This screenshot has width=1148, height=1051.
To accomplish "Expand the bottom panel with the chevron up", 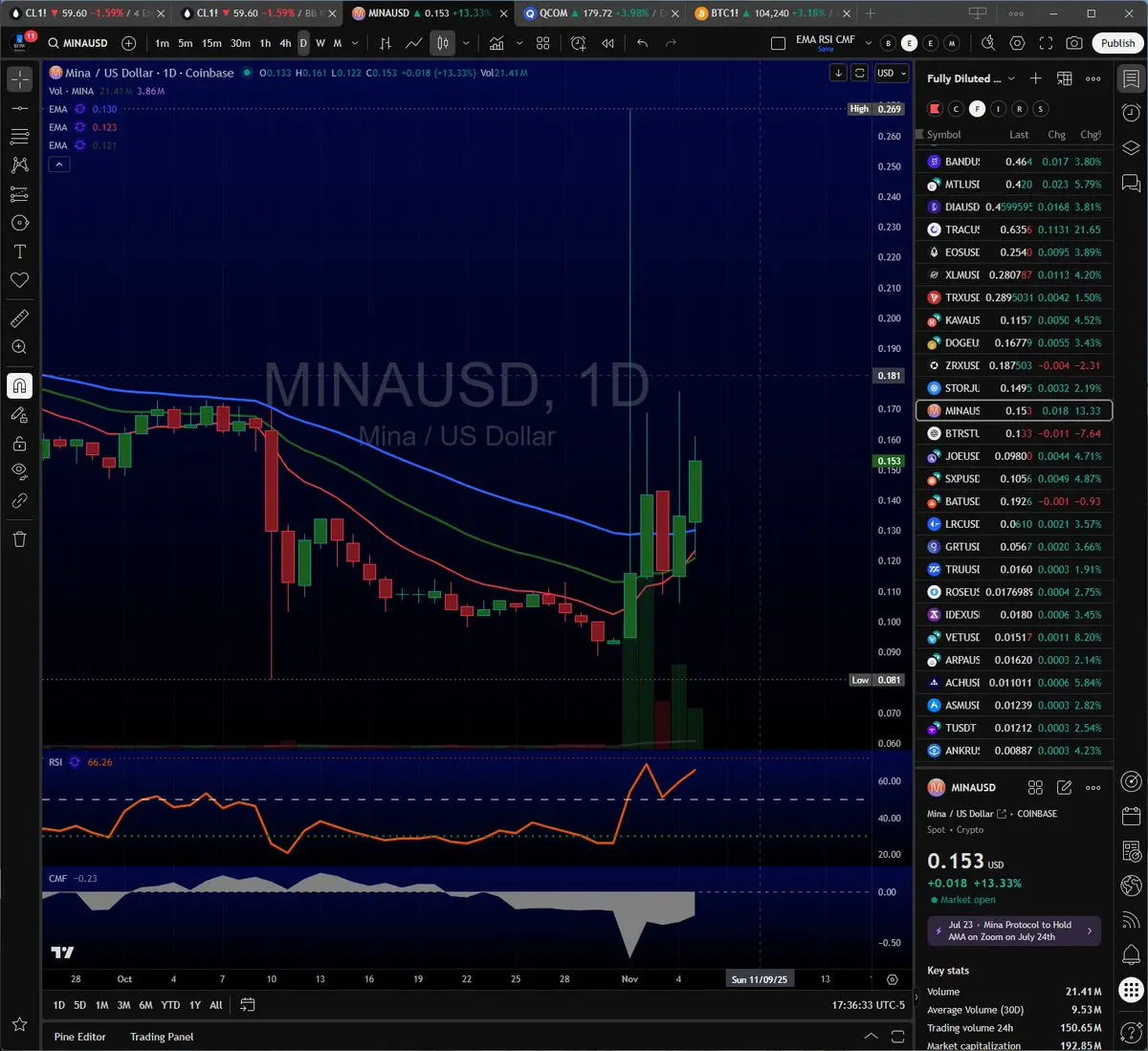I will (871, 1036).
